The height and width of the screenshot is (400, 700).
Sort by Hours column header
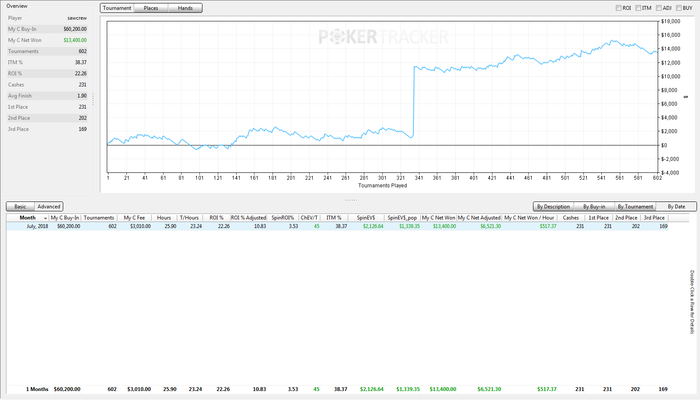(x=164, y=218)
